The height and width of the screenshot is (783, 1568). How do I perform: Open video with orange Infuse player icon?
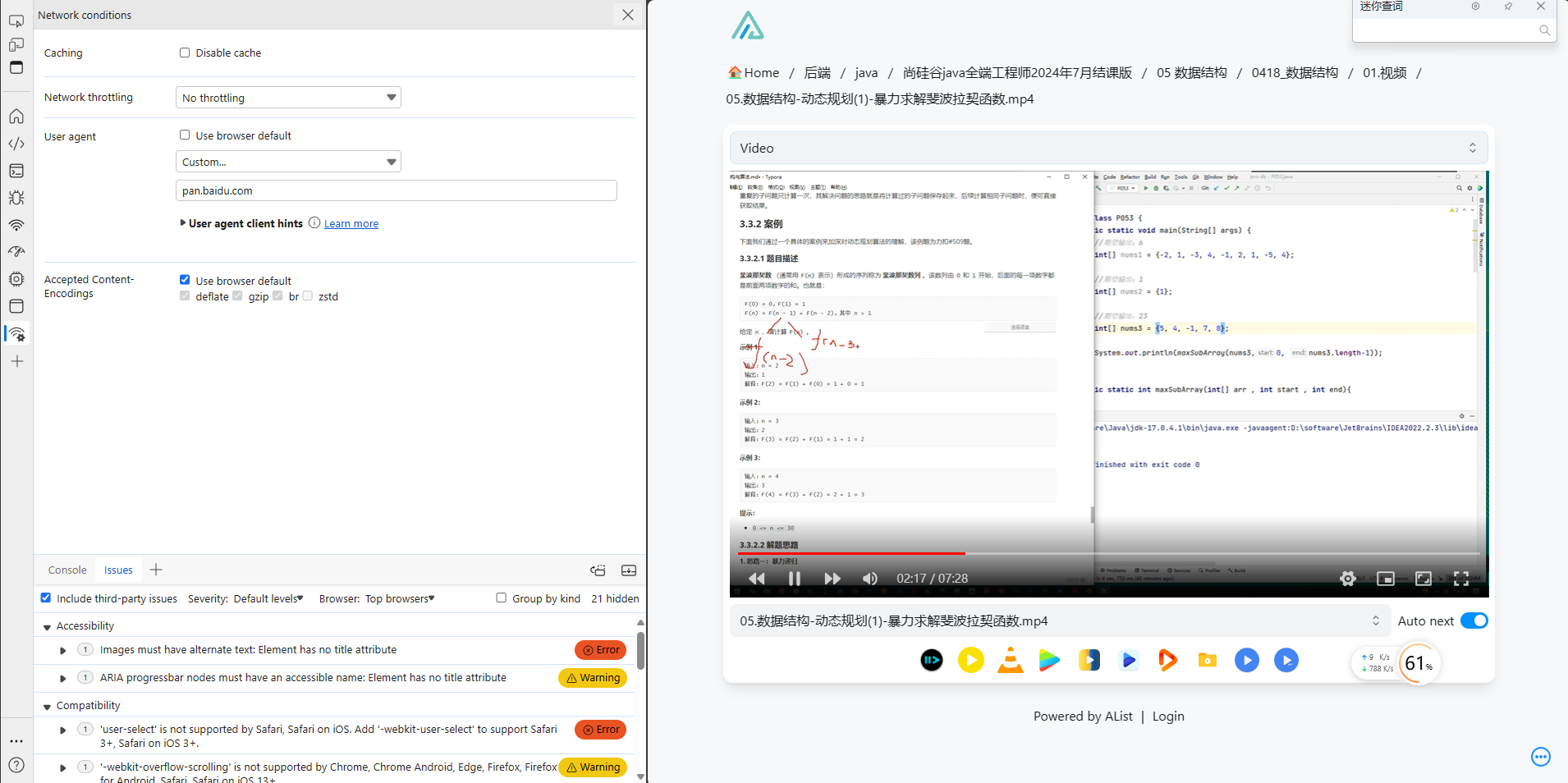[x=1167, y=660]
